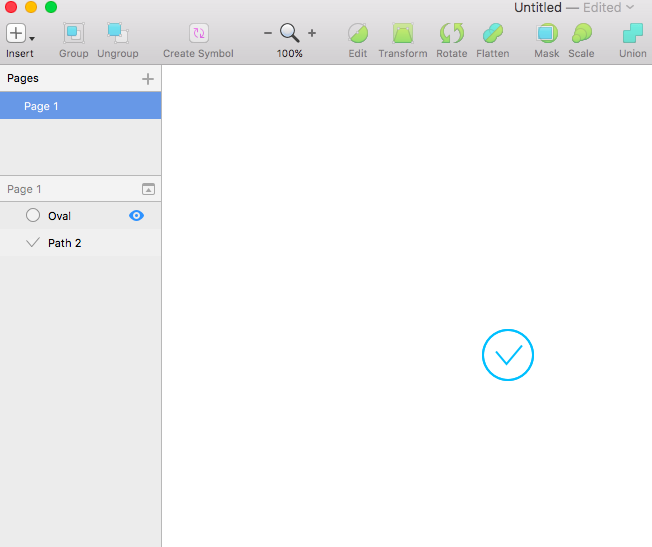The image size is (652, 547).
Task: Select the Scale tool
Action: [580, 33]
